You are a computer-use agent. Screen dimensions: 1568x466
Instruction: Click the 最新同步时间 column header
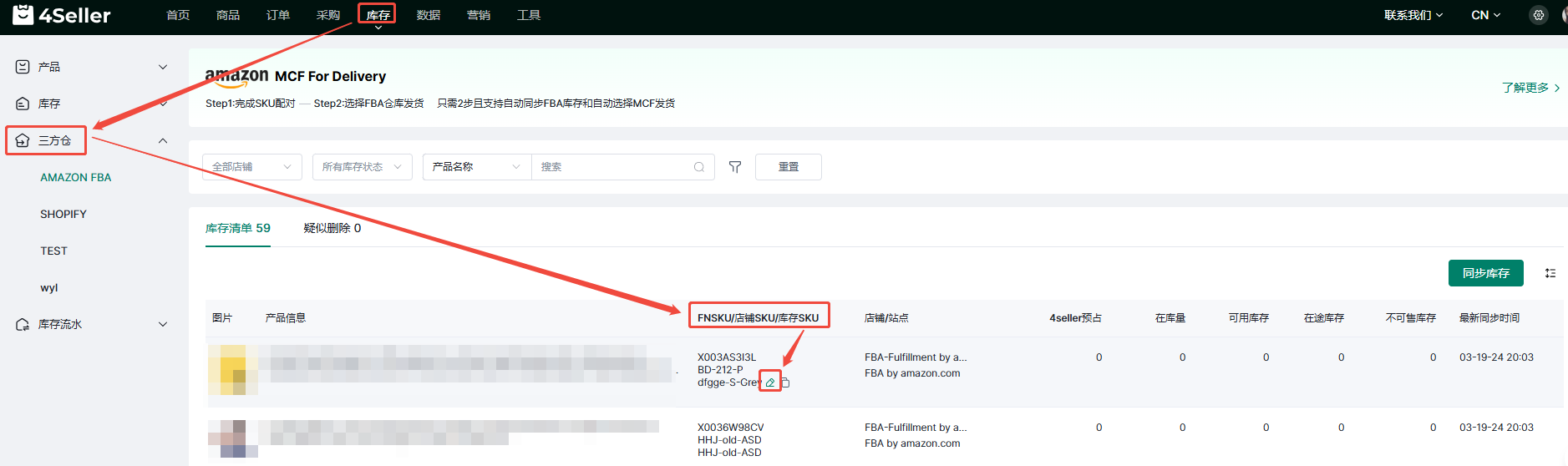[1489, 318]
